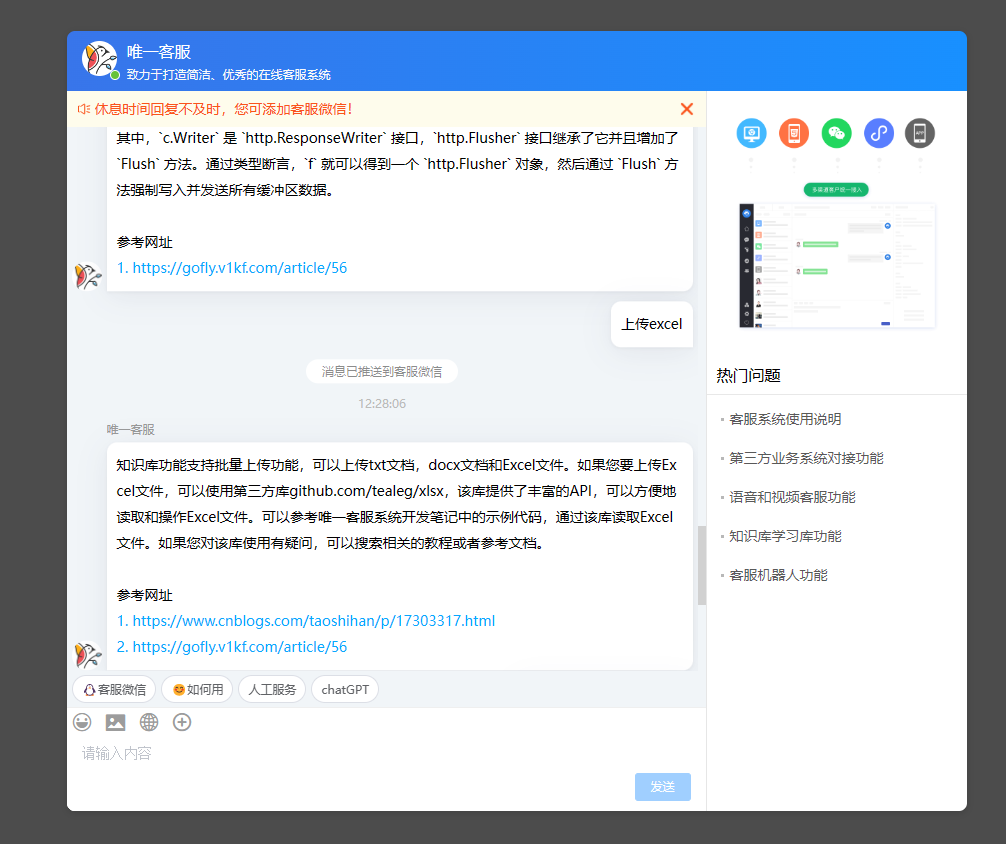Select the 客服微信 quick reply
The width and height of the screenshot is (1006, 844).
pyautogui.click(x=114, y=690)
